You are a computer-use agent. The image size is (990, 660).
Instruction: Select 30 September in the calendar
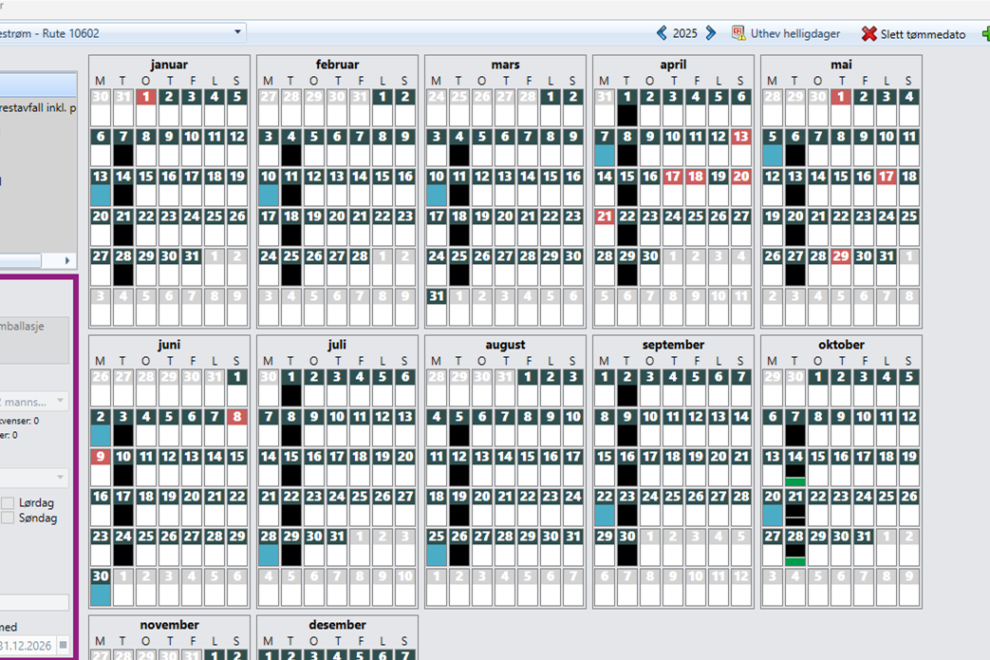(x=627, y=546)
